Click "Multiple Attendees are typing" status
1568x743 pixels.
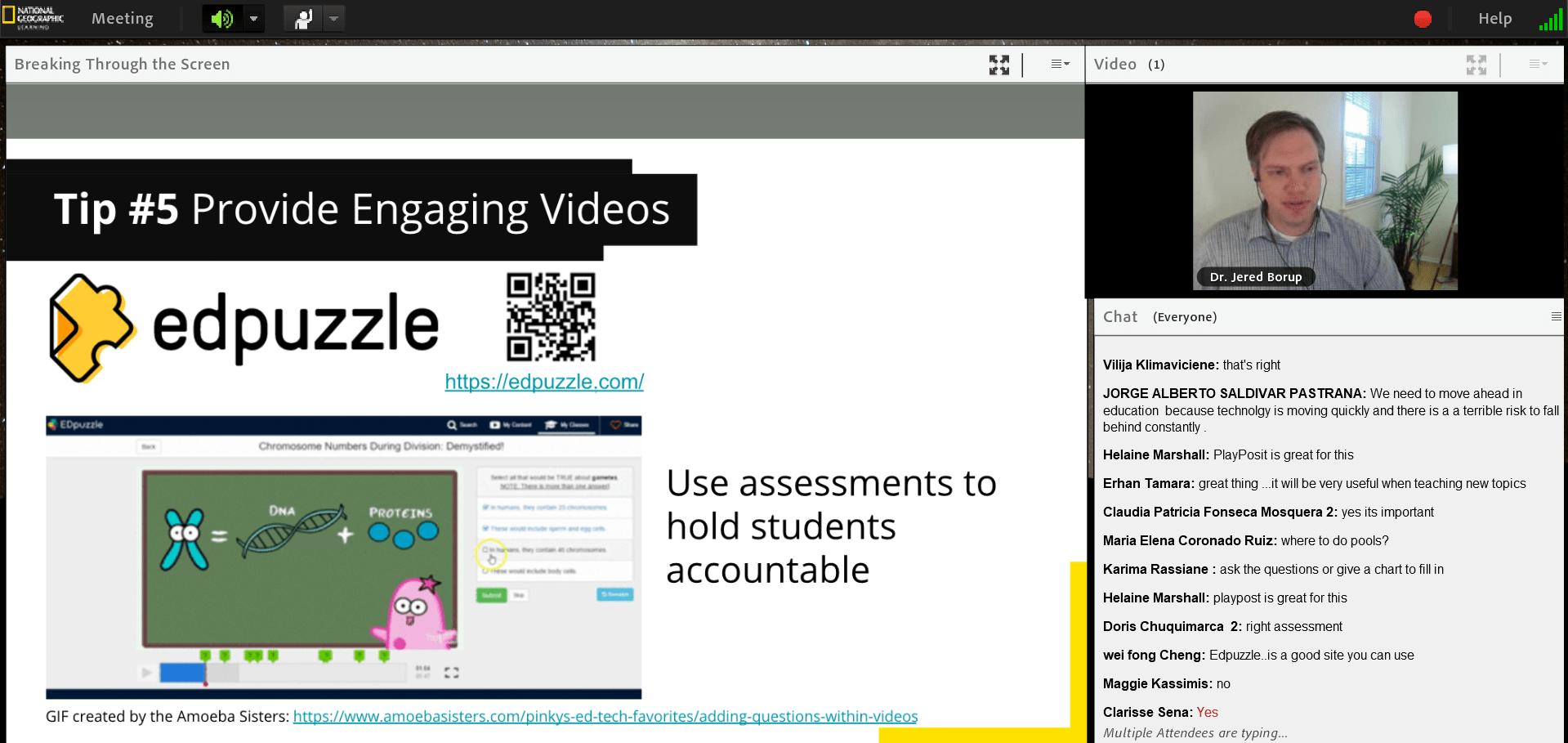1195,733
